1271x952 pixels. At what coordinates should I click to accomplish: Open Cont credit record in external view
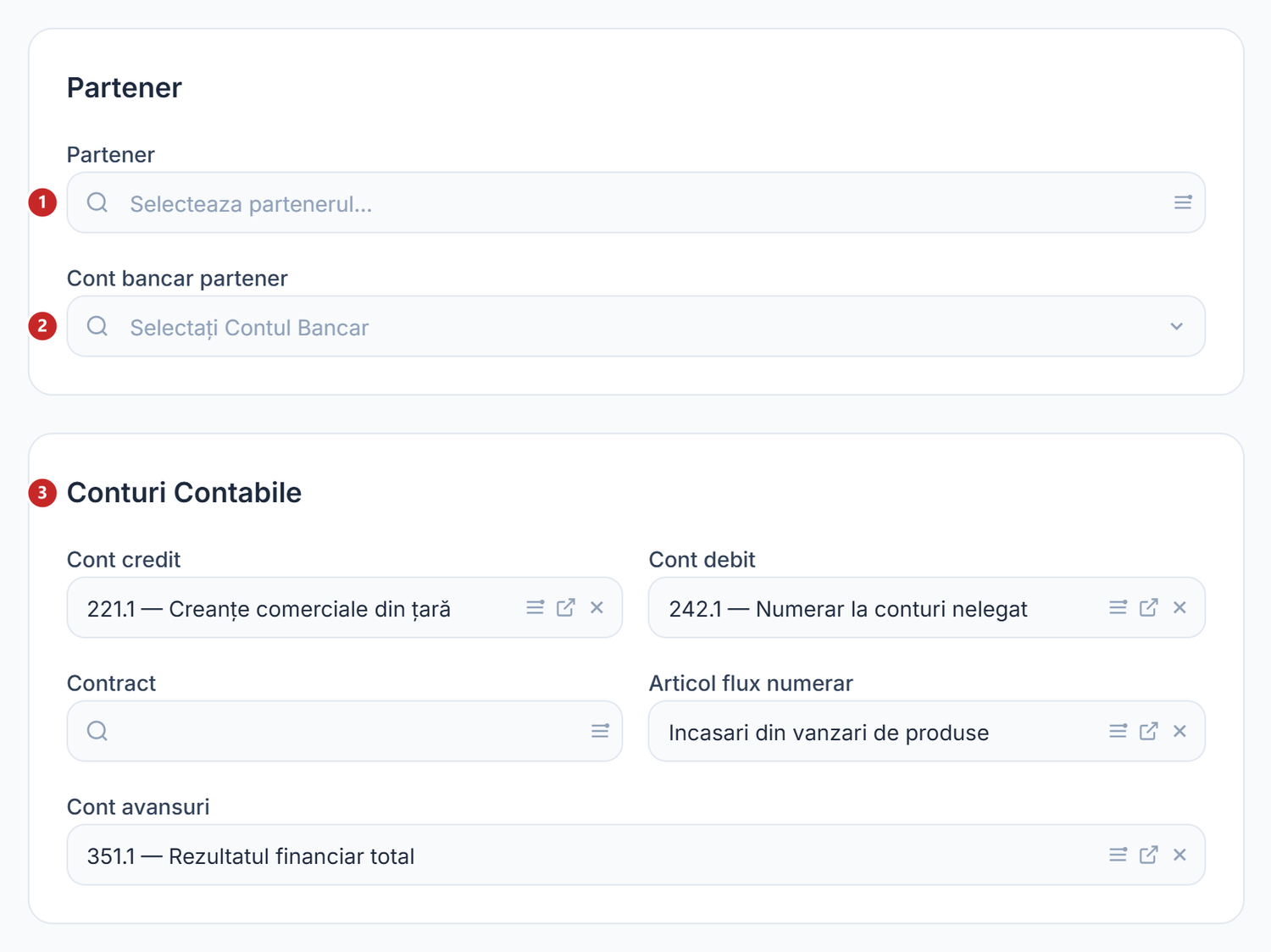click(x=566, y=607)
